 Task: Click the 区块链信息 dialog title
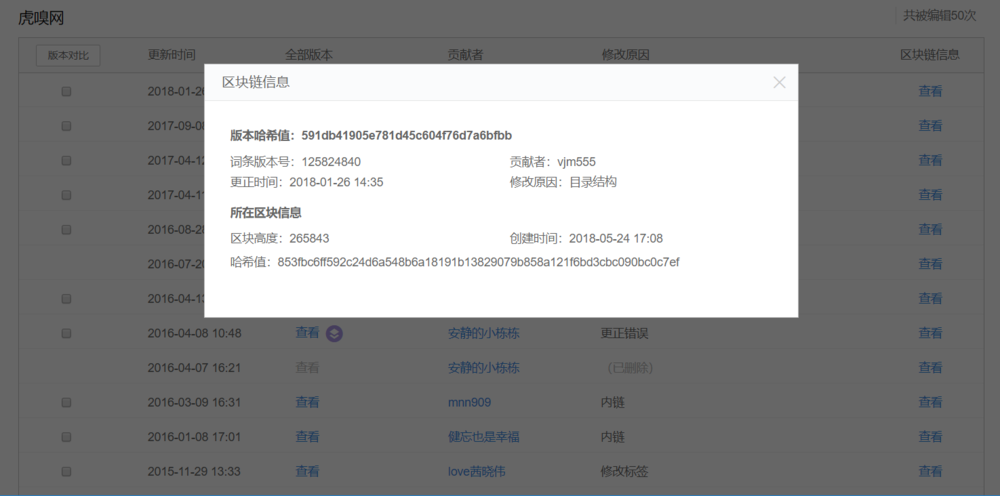(x=256, y=82)
